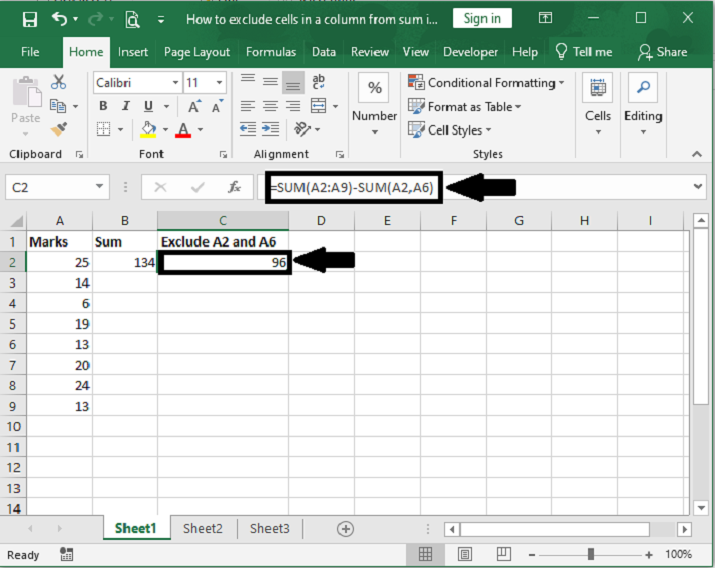Click the Copy icon in Clipboard group
Image resolution: width=715 pixels, height=568 pixels.
coord(58,106)
